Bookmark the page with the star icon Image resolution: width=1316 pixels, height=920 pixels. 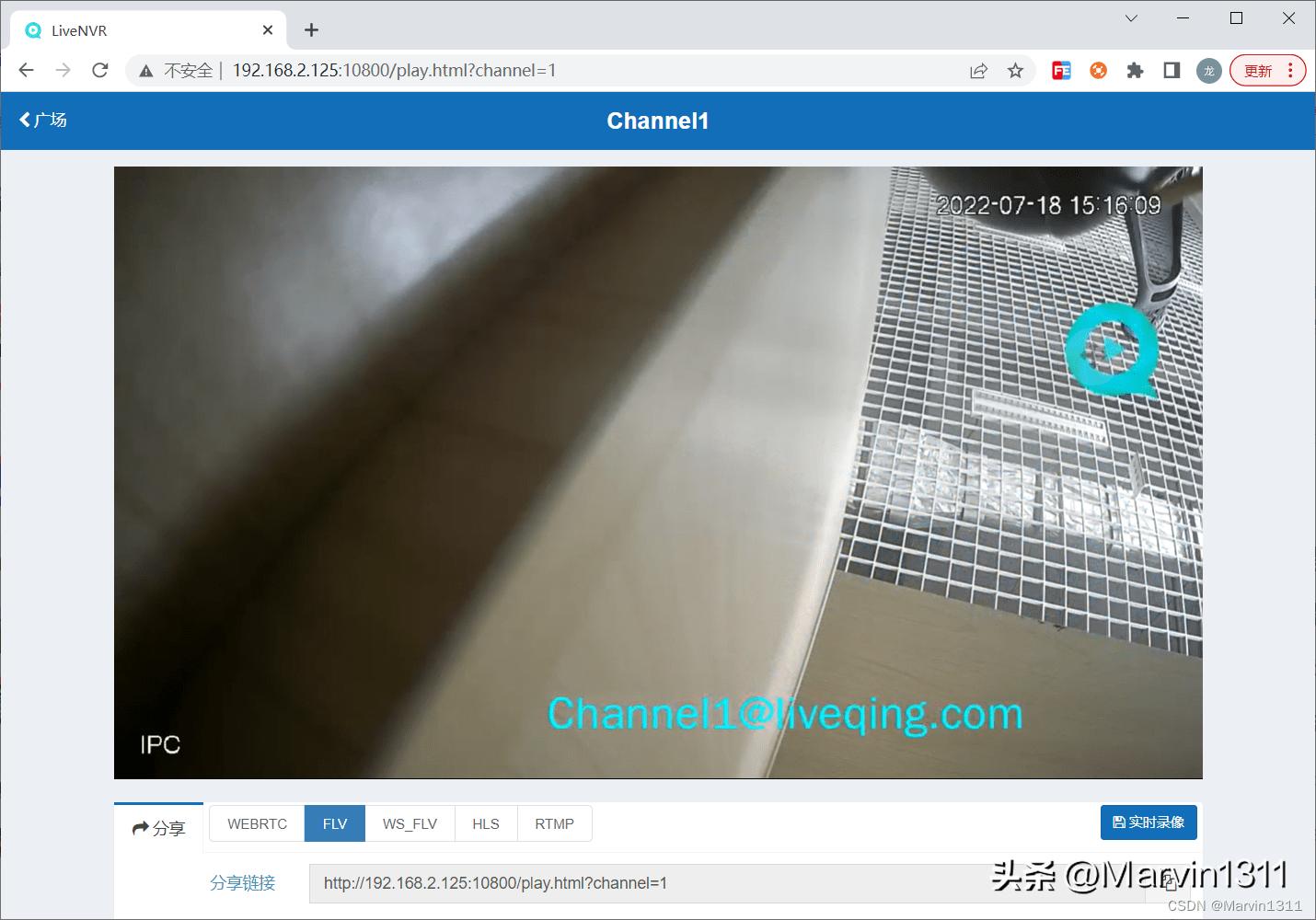point(1015,70)
